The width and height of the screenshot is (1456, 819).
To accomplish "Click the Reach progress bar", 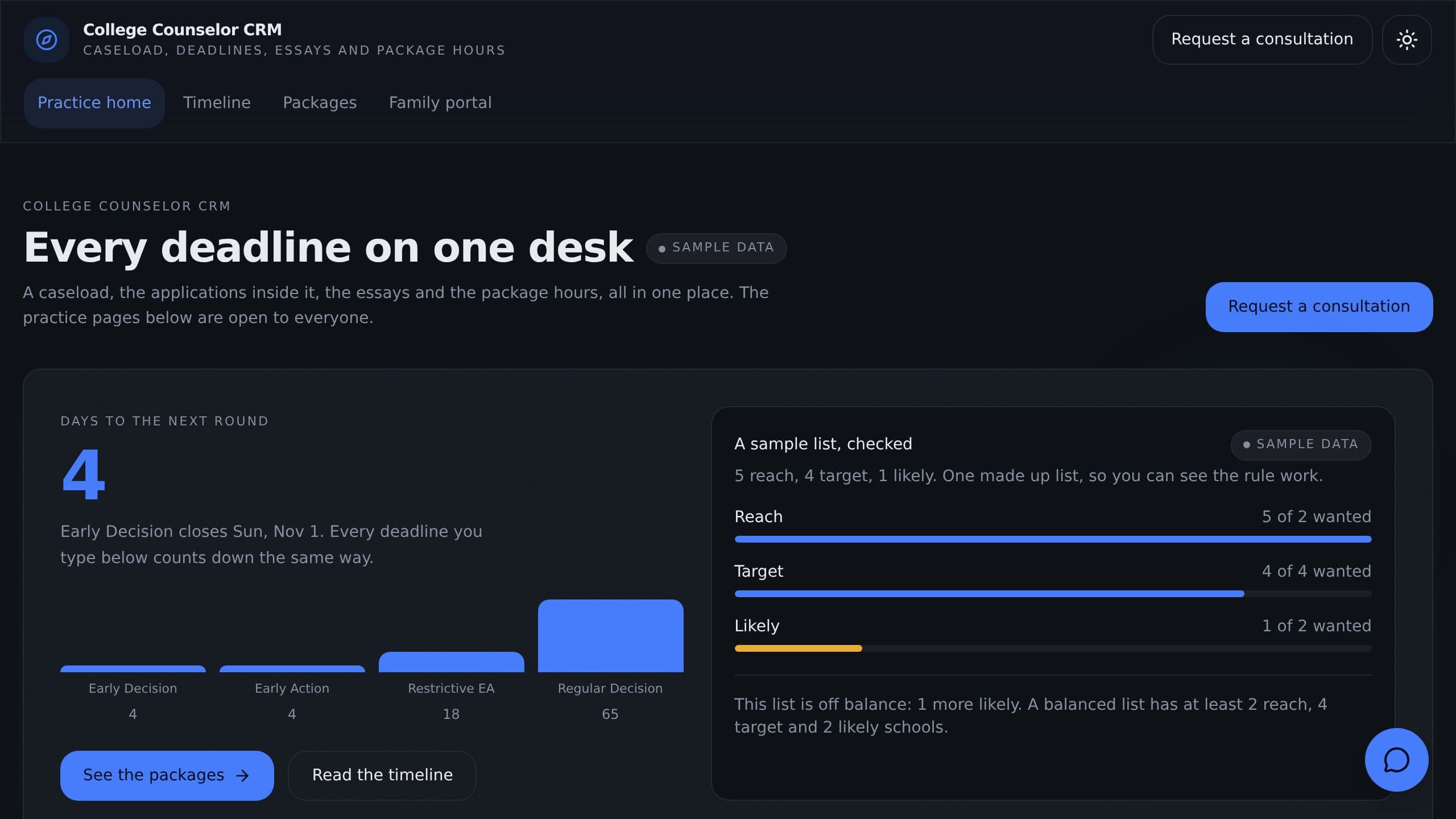I will coord(1053,539).
